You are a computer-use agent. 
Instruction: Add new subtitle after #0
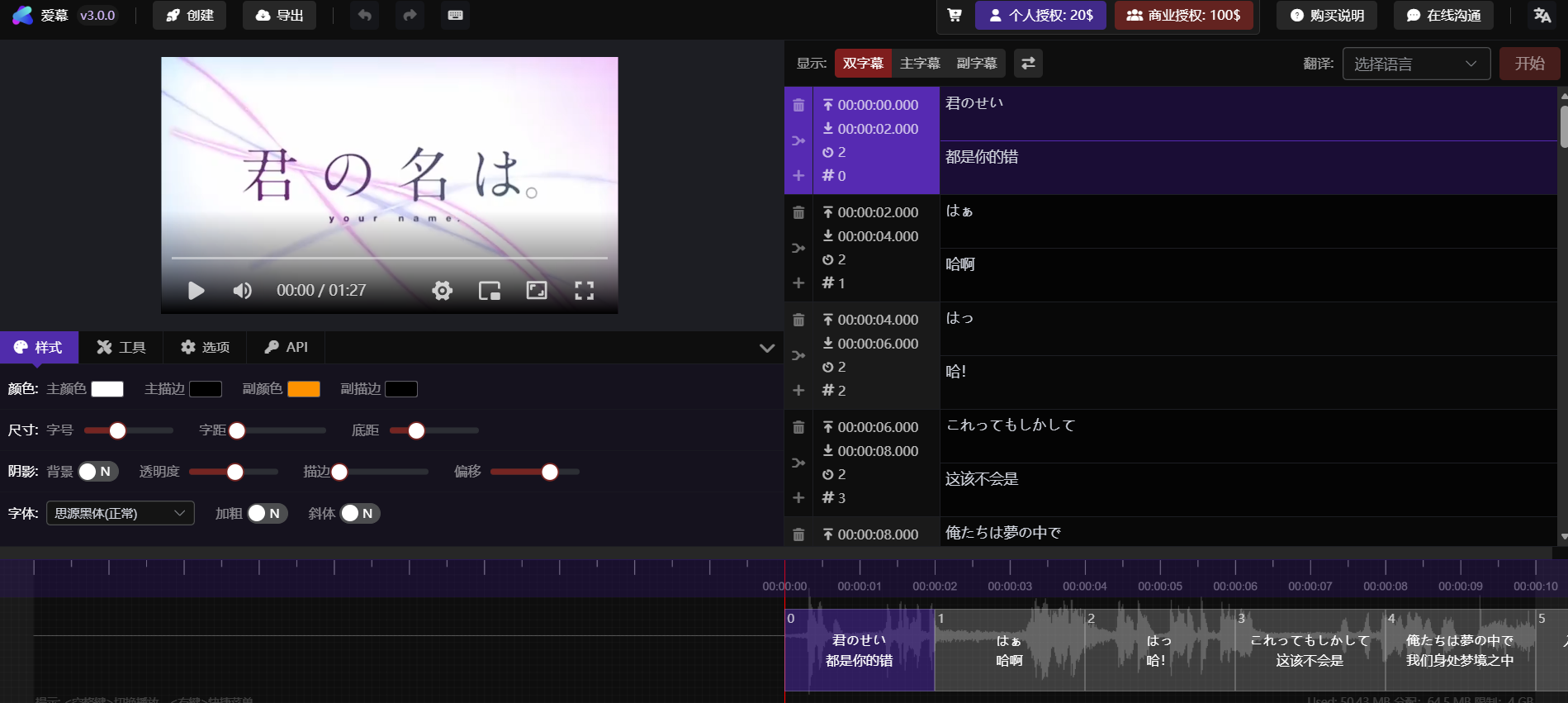pos(798,175)
